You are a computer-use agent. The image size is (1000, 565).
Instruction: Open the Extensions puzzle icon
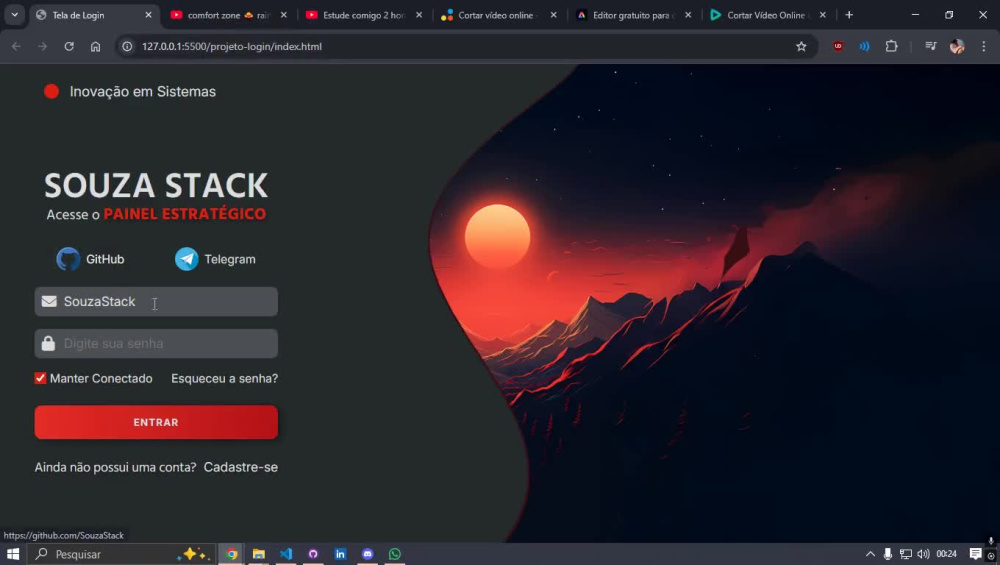click(892, 46)
